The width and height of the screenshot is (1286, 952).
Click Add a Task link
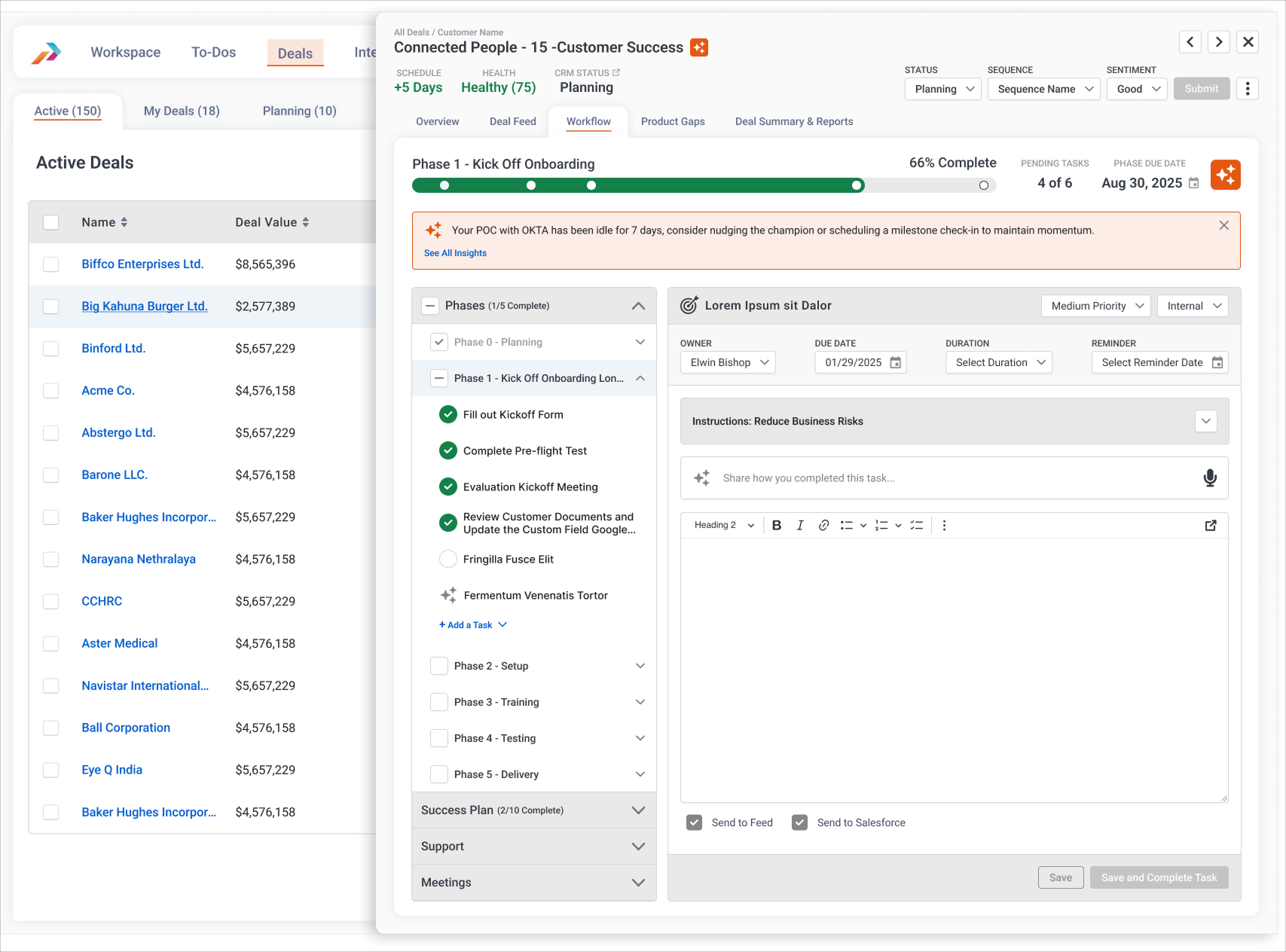473,625
